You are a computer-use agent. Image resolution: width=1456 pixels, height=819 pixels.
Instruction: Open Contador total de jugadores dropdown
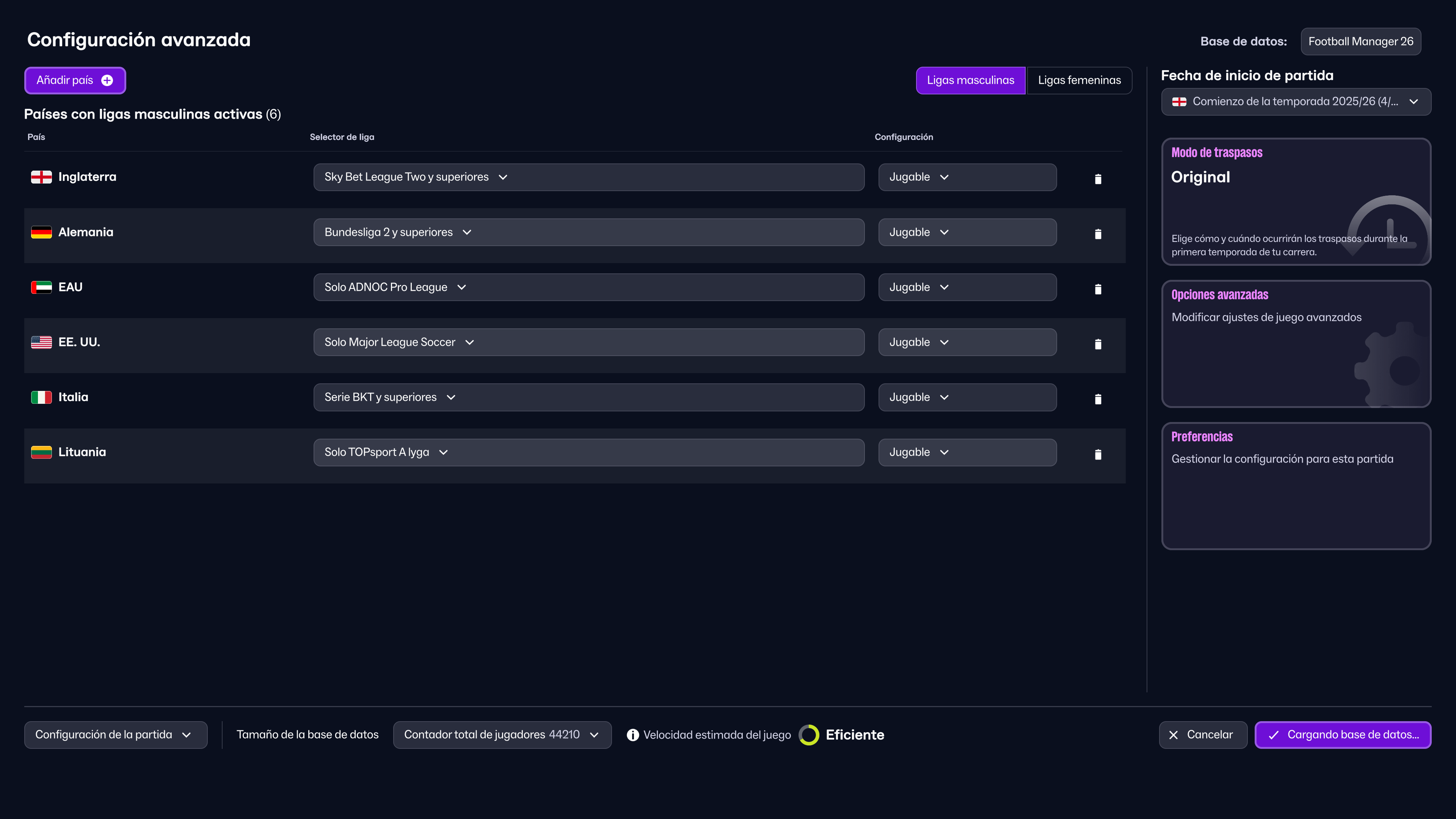click(501, 734)
